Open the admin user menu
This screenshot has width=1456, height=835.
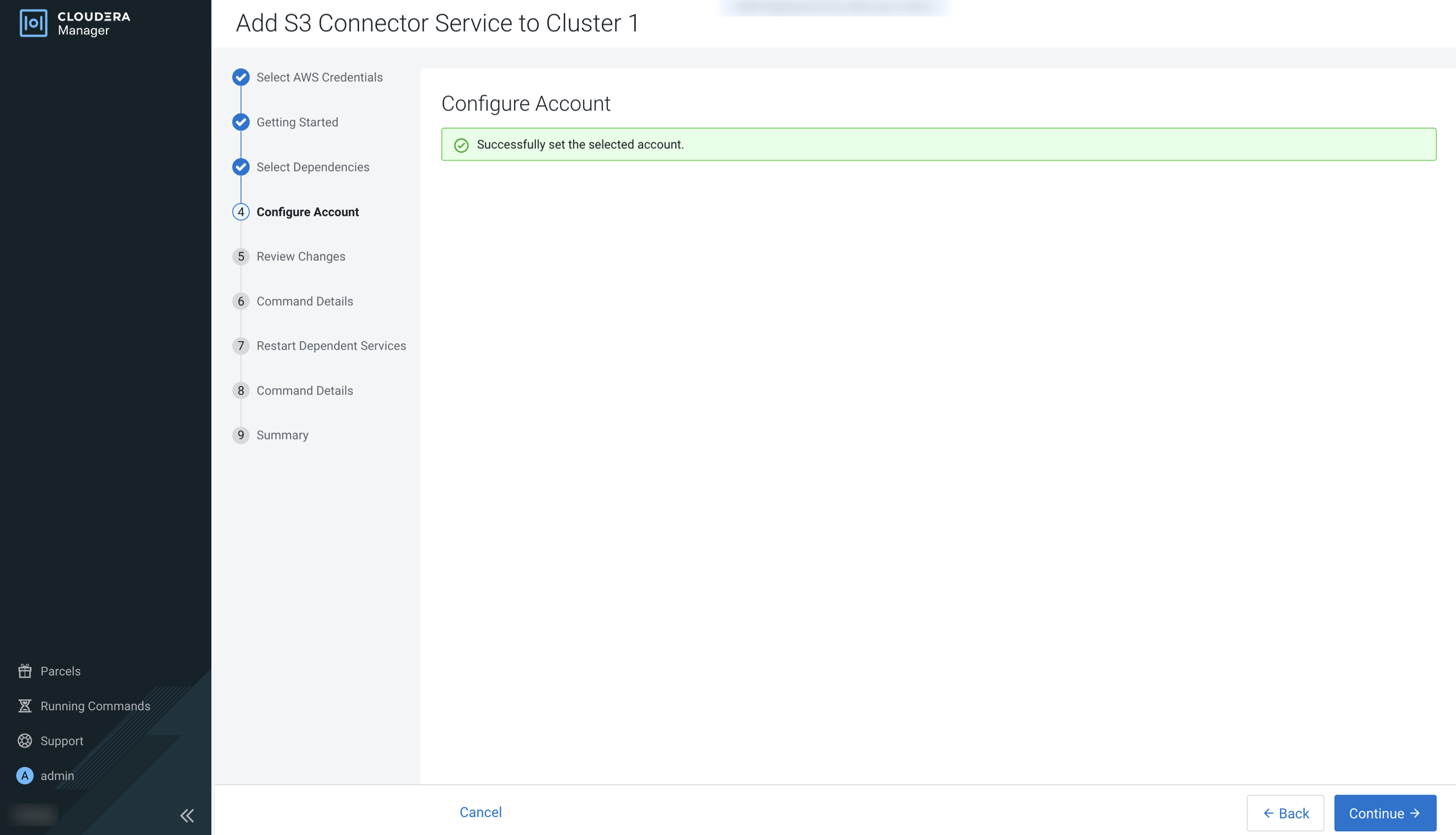pos(57,775)
